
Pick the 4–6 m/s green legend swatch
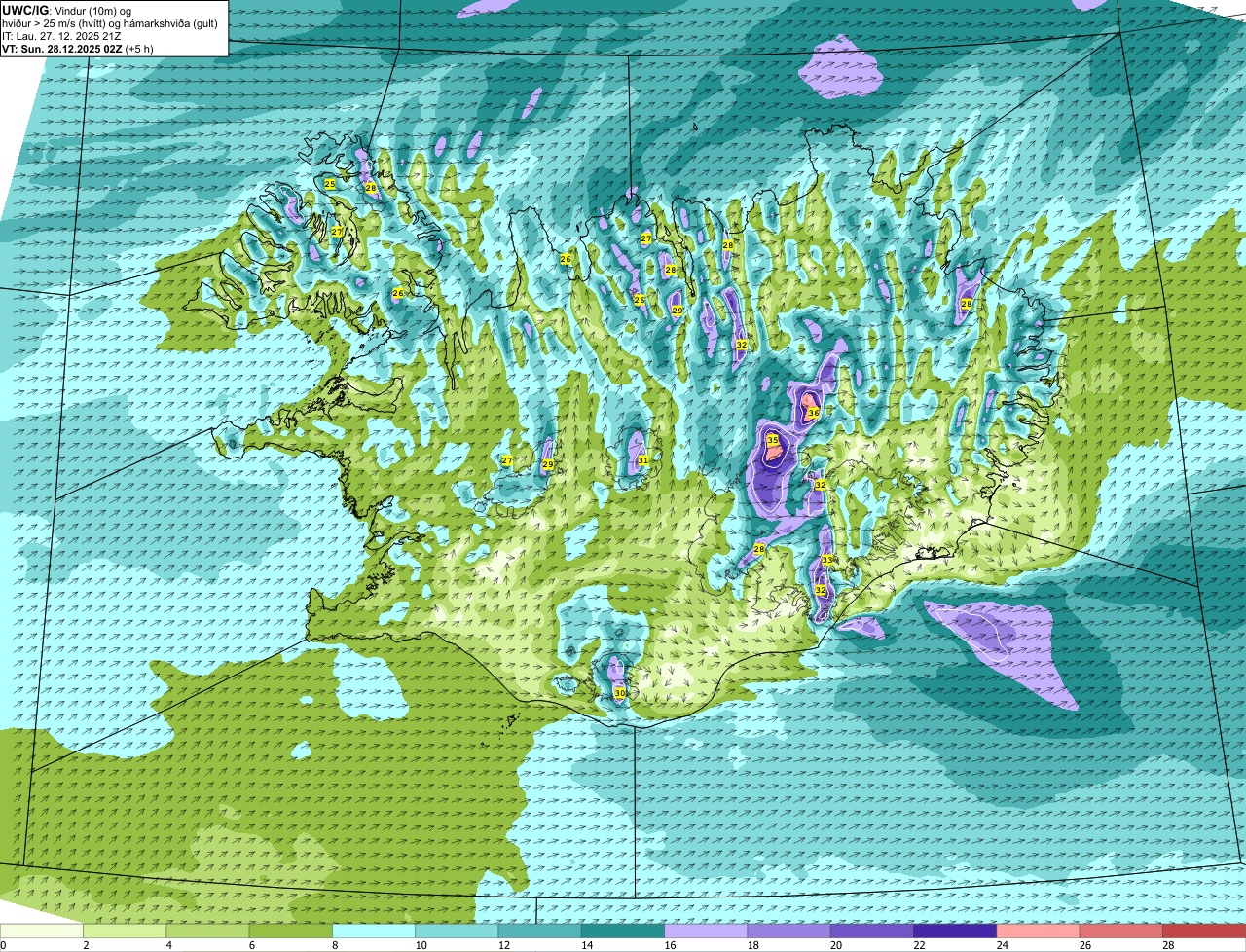pos(207,931)
